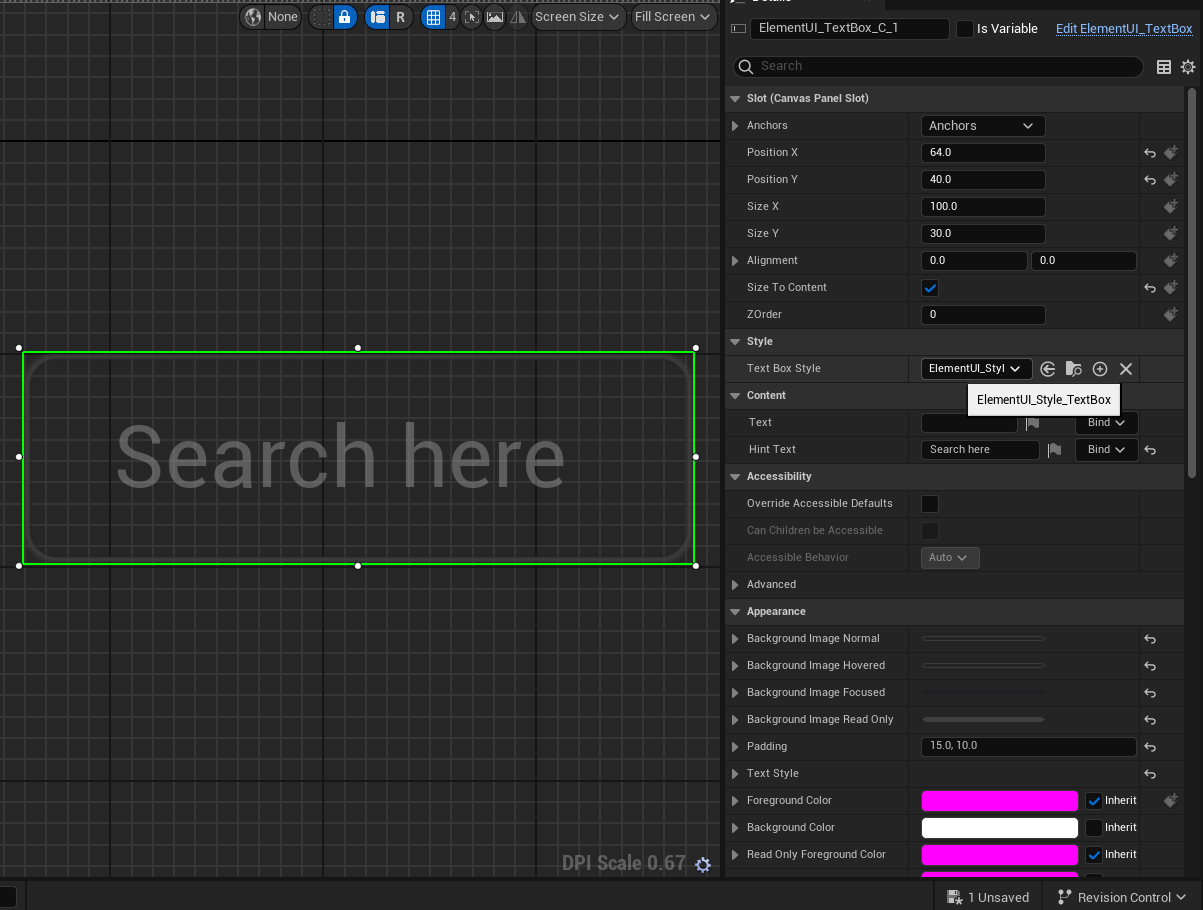
Task: Expand the Text Style property
Action: [x=736, y=774]
